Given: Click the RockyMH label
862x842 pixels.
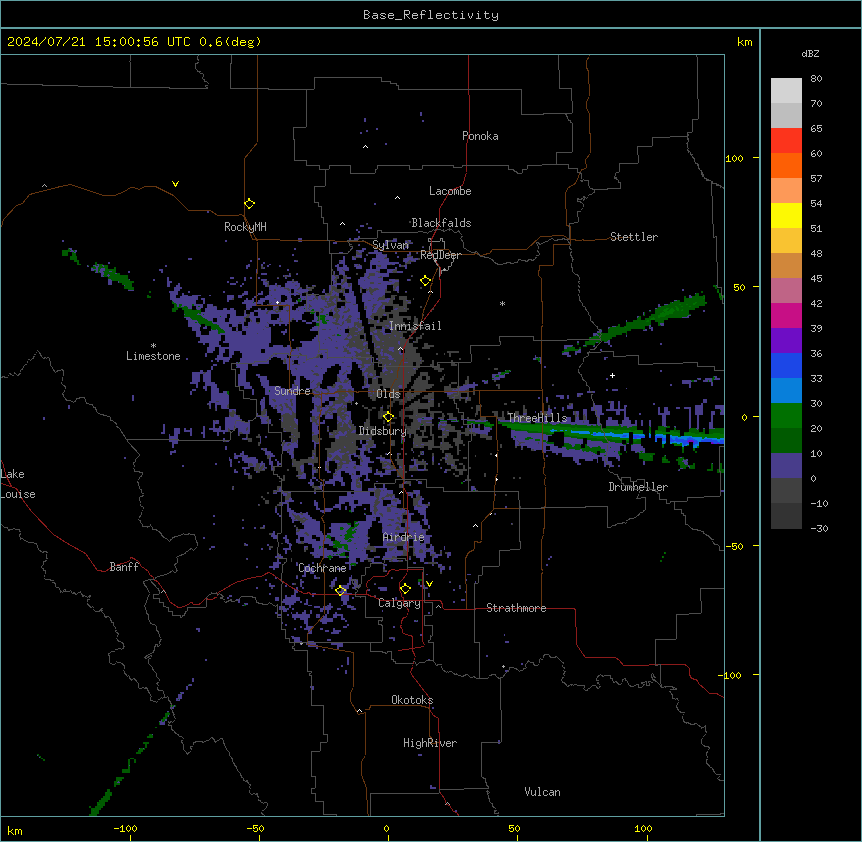Looking at the screenshot, I should [x=245, y=227].
